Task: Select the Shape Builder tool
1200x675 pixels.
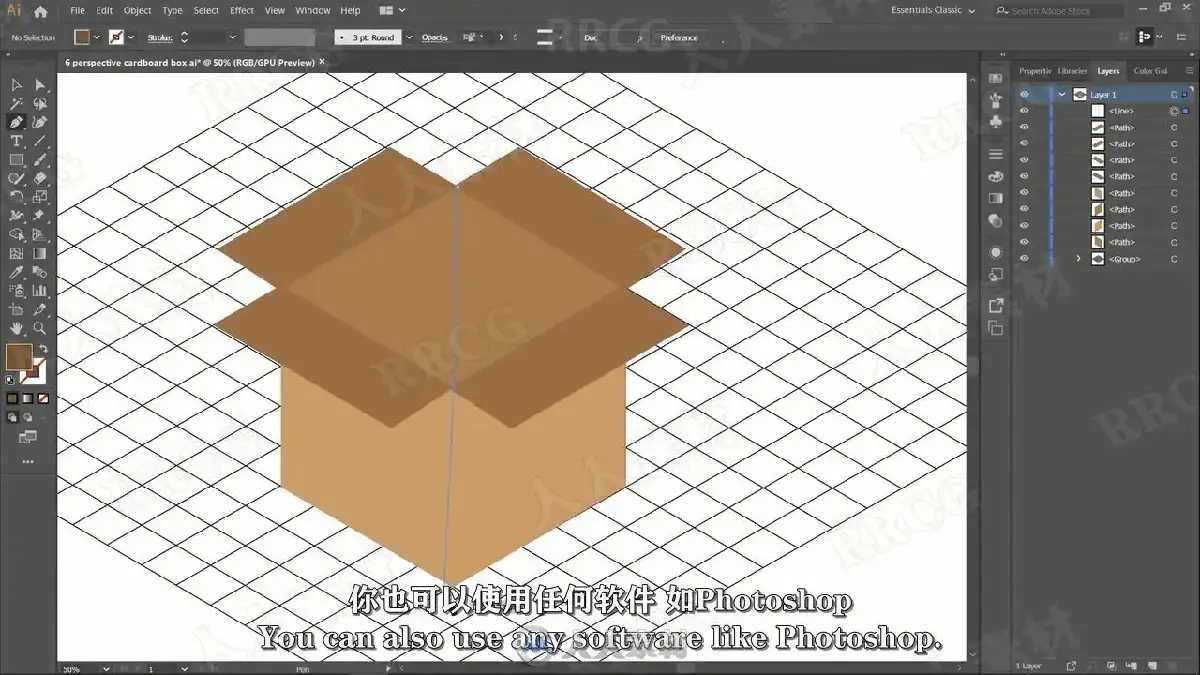Action: pos(16,234)
